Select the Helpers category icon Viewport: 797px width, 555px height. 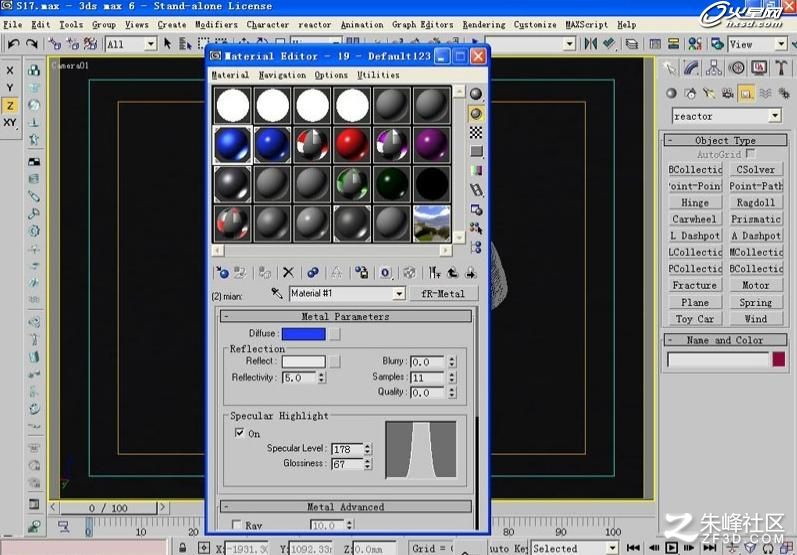coord(746,93)
